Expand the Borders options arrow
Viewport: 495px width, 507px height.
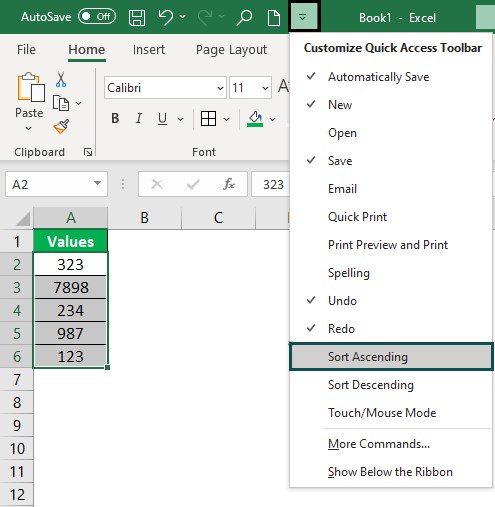point(226,119)
